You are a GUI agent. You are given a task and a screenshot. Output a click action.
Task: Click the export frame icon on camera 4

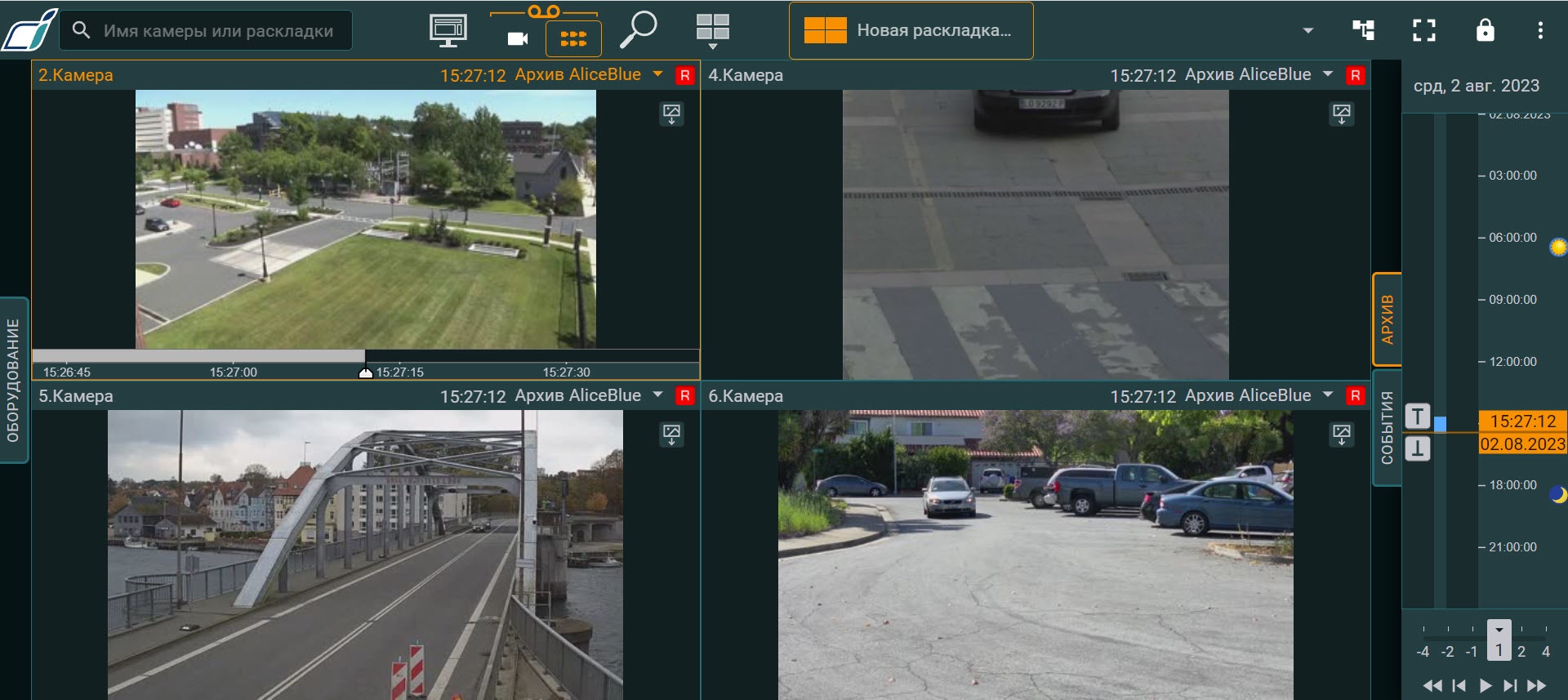coord(1341,114)
